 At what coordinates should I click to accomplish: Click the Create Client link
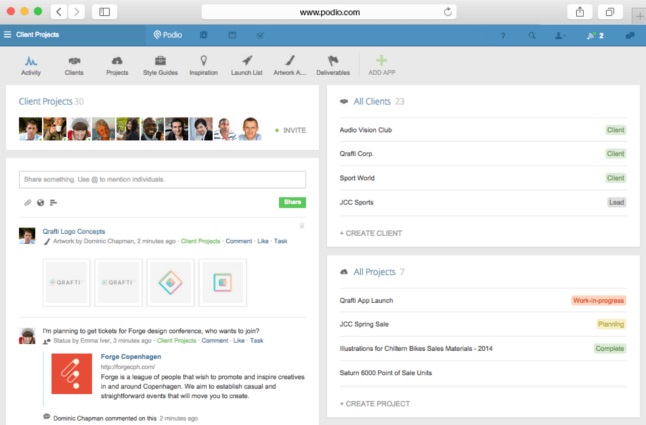[x=371, y=232]
